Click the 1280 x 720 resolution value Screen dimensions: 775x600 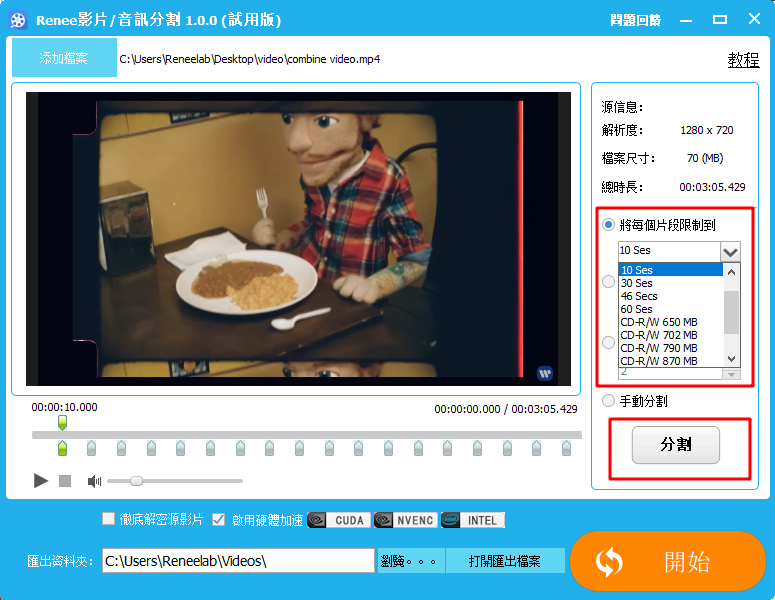(707, 130)
